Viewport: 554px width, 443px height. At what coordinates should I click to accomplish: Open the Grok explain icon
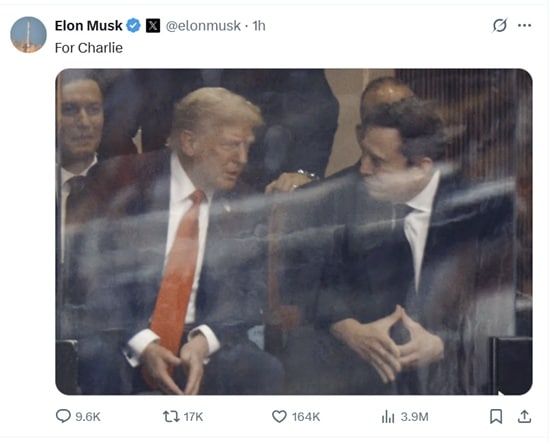coord(500,25)
